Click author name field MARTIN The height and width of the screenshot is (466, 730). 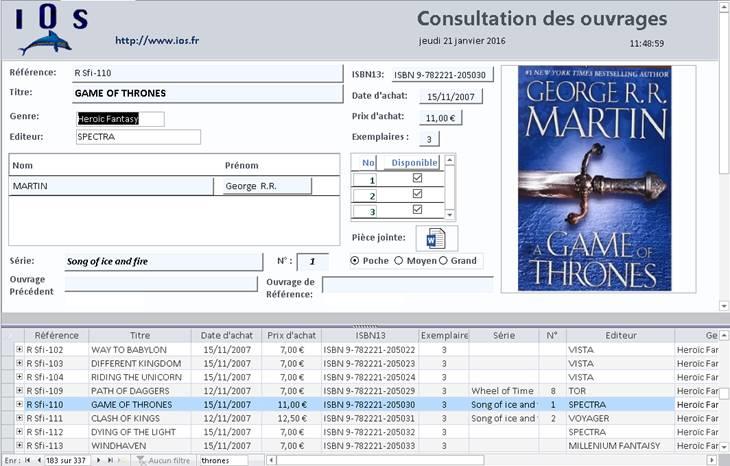click(x=111, y=186)
